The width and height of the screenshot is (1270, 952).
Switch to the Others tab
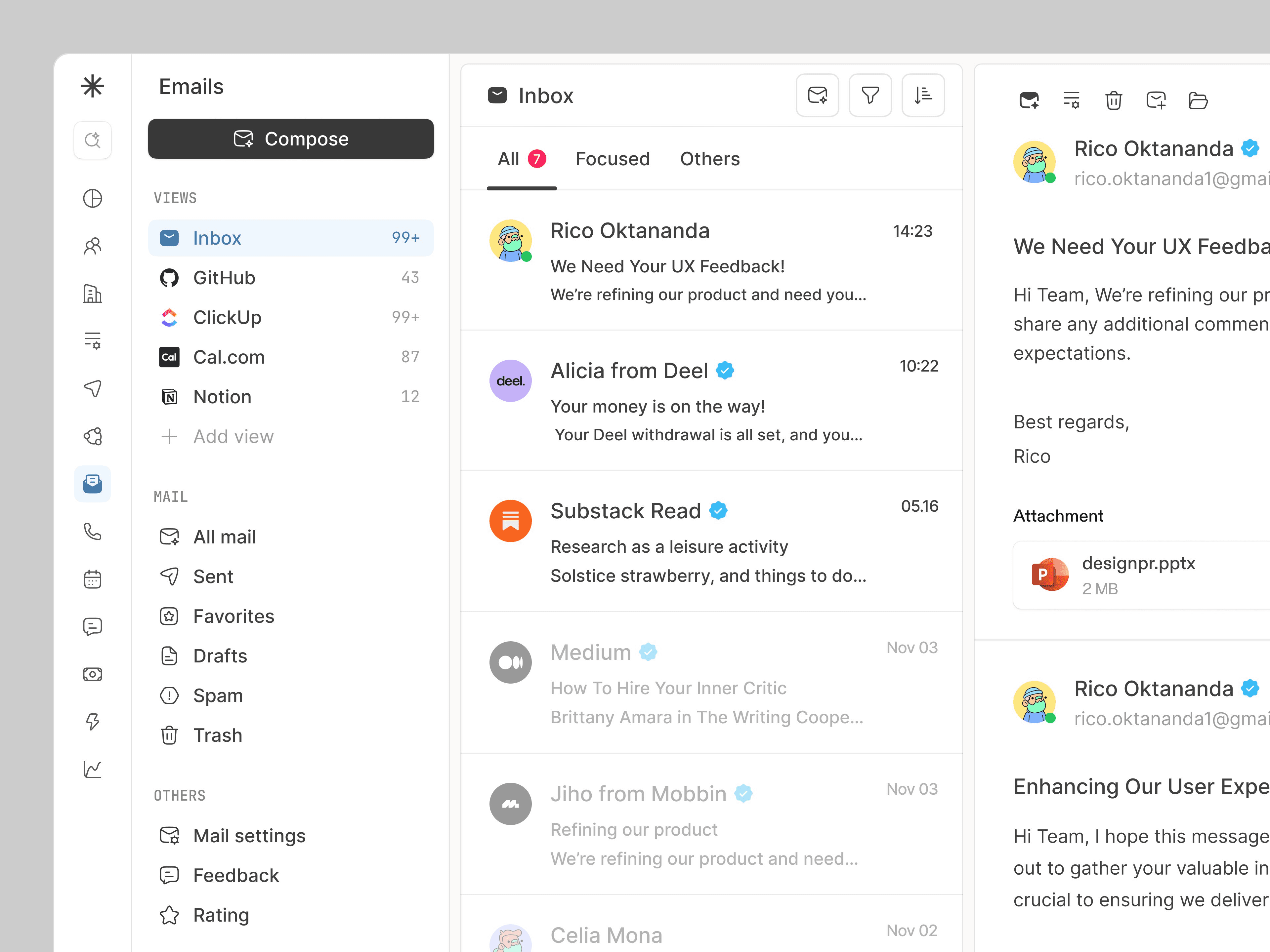pyautogui.click(x=710, y=159)
